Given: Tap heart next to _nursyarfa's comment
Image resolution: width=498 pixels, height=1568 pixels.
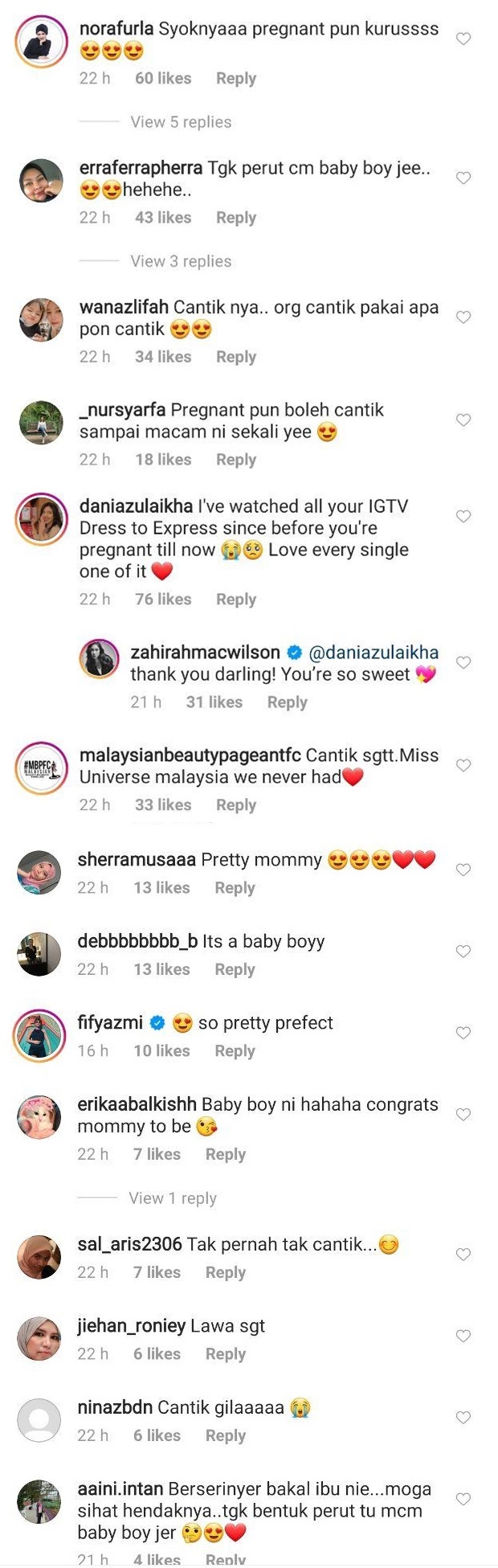Looking at the screenshot, I should (463, 420).
